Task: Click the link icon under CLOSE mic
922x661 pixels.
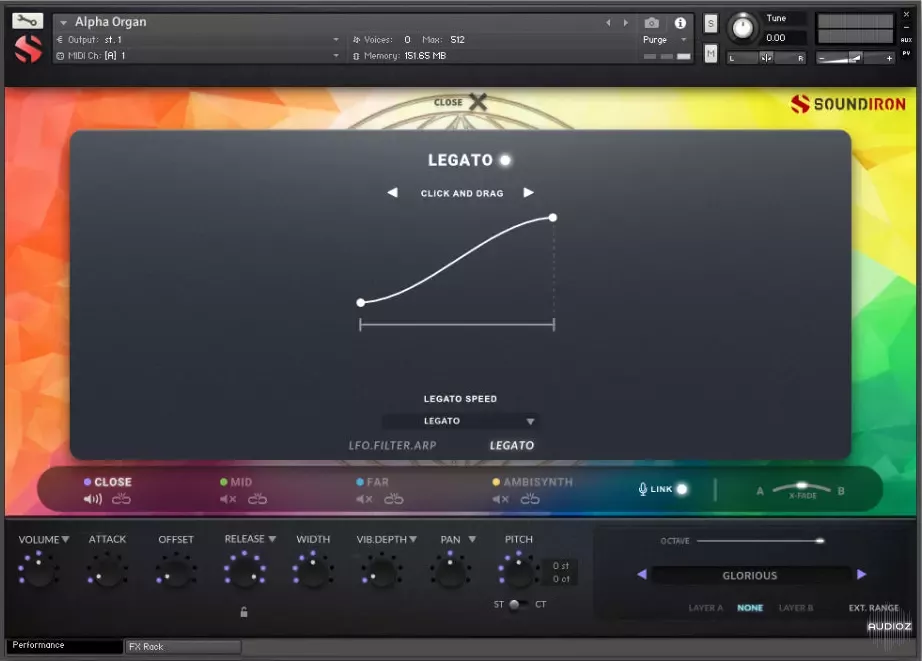Action: point(121,499)
